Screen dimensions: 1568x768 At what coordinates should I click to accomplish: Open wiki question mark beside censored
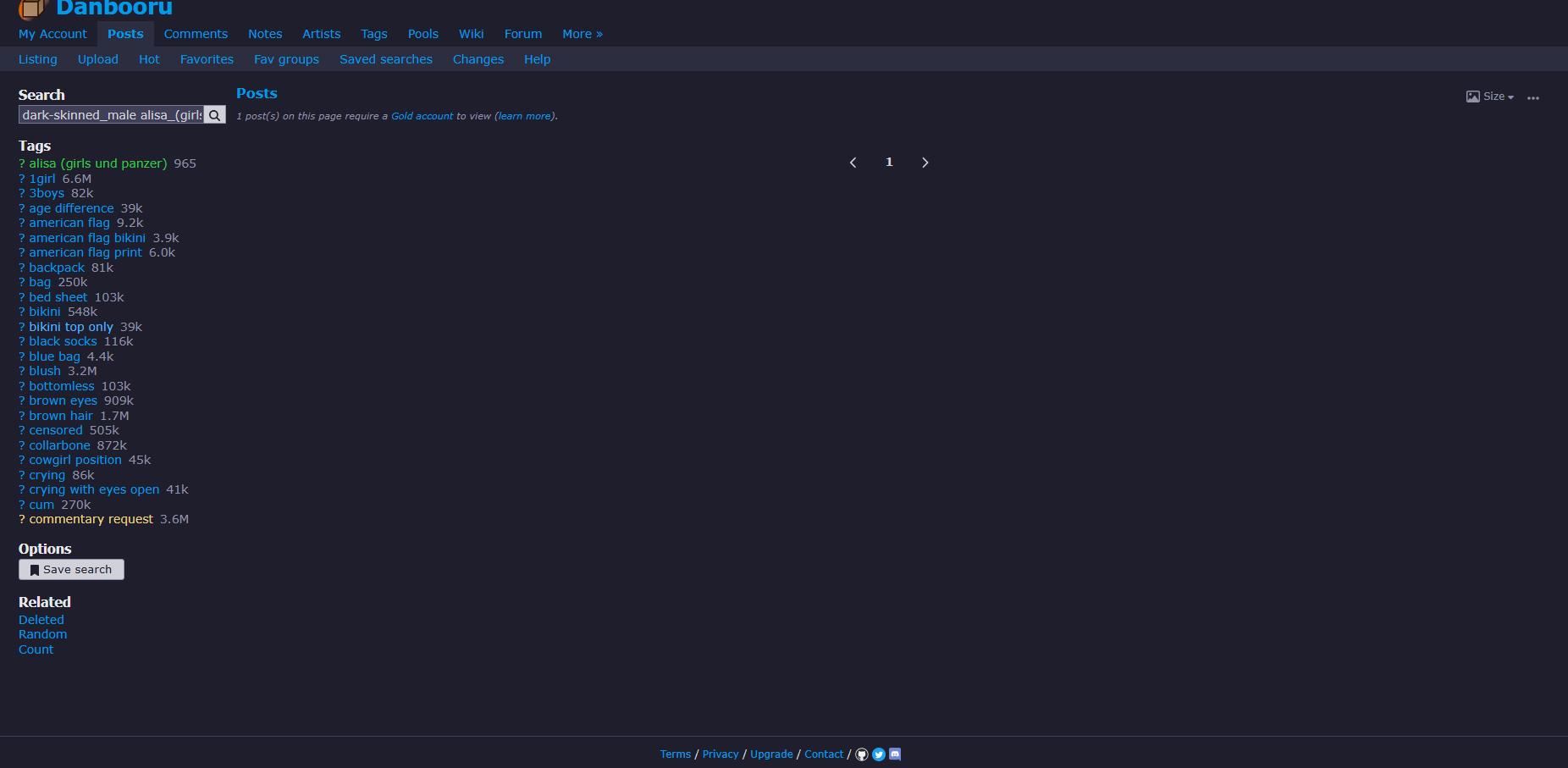point(22,430)
